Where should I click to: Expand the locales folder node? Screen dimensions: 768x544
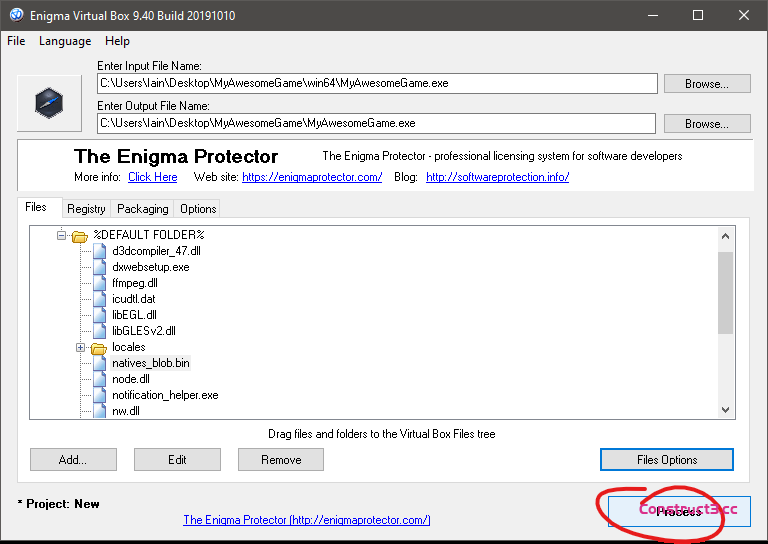(x=81, y=348)
